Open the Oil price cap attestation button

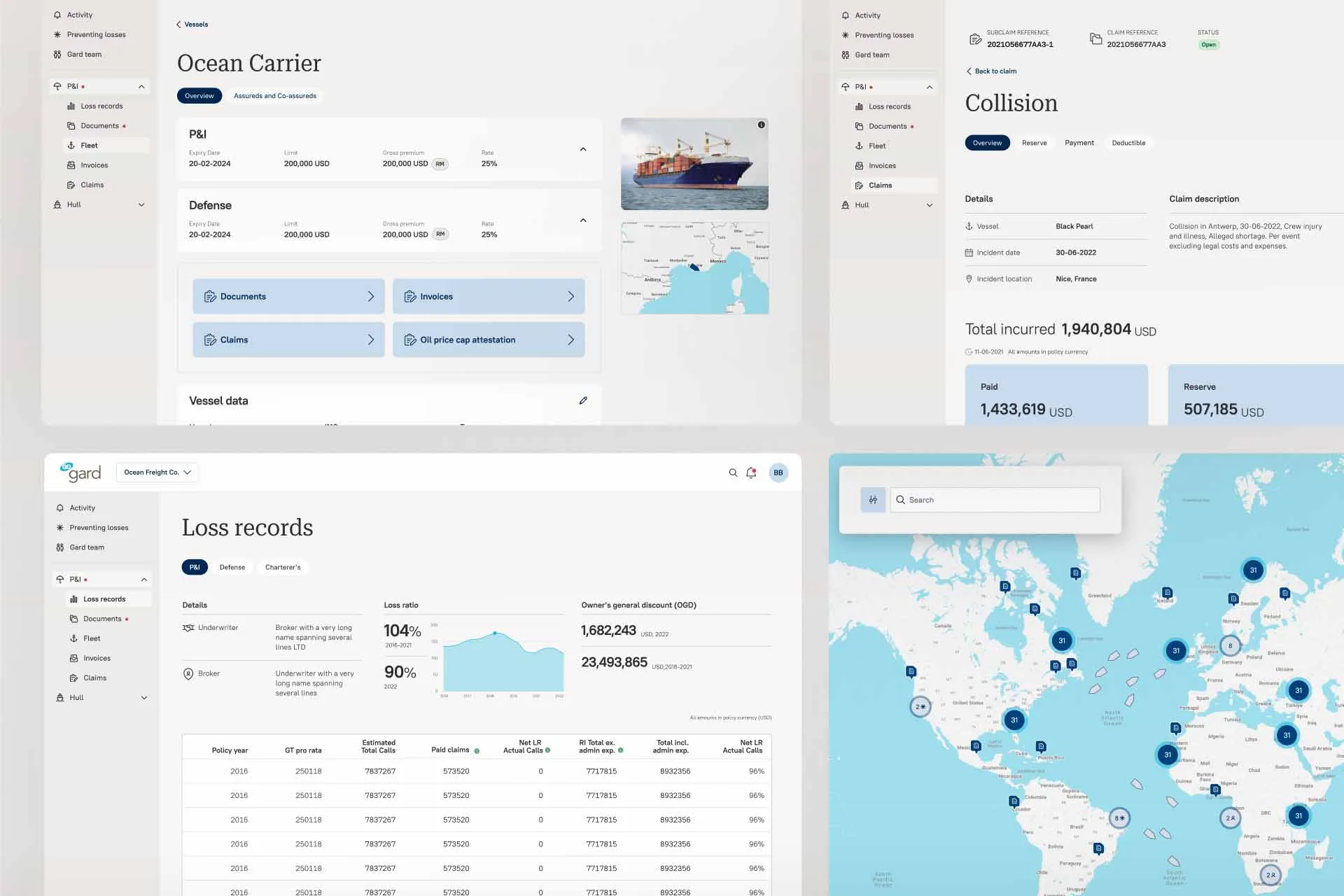click(x=489, y=339)
